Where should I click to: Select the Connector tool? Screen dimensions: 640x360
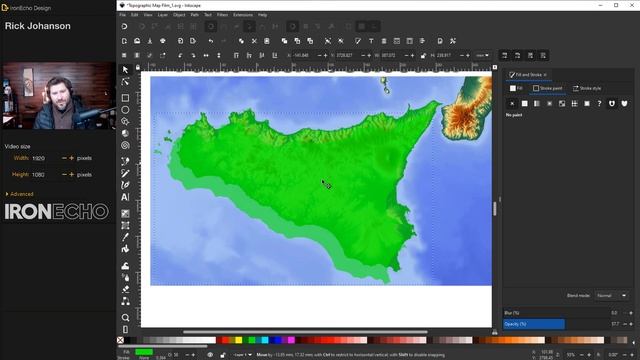pyautogui.click(x=125, y=302)
